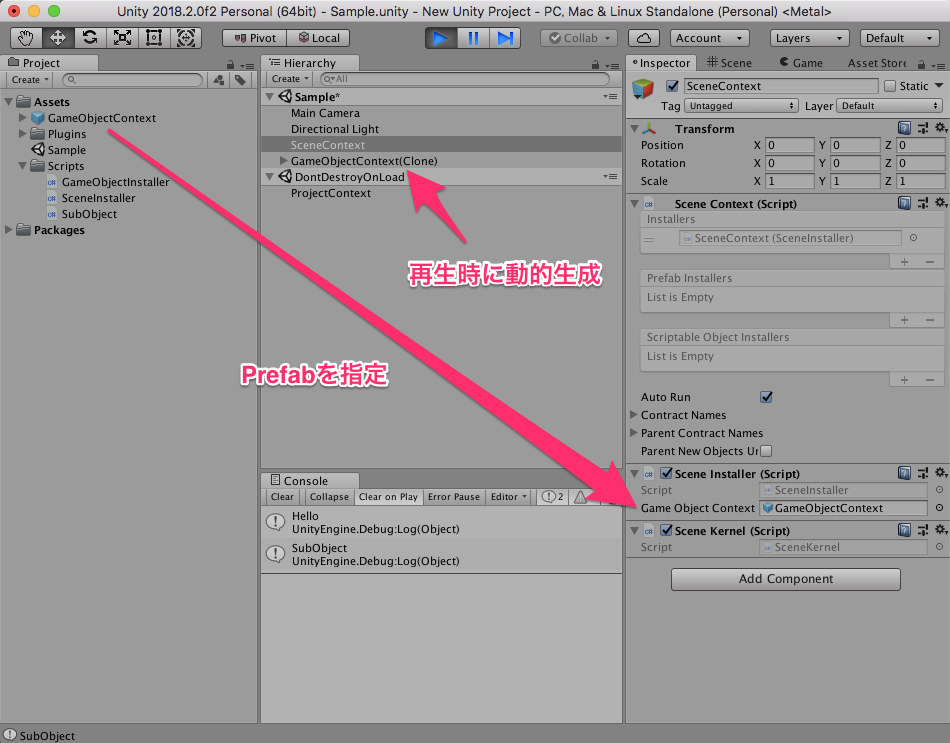Toggle Local handle rotation
The width and height of the screenshot is (950, 743).
(x=318, y=38)
